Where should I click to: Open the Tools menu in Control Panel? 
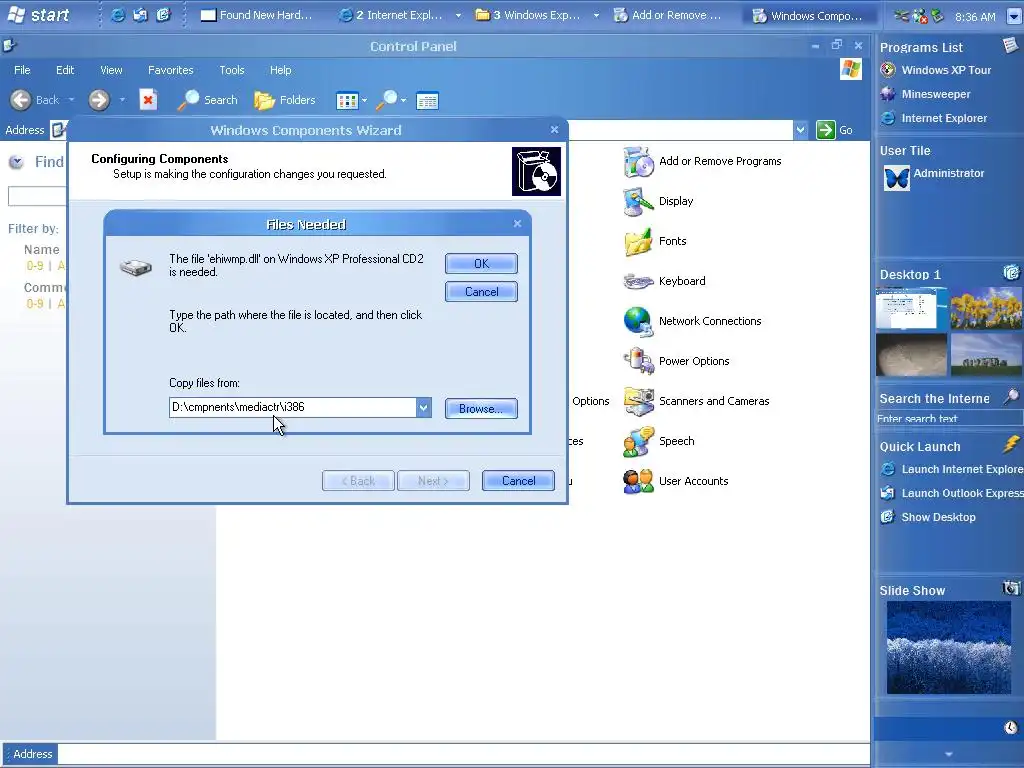tap(232, 70)
